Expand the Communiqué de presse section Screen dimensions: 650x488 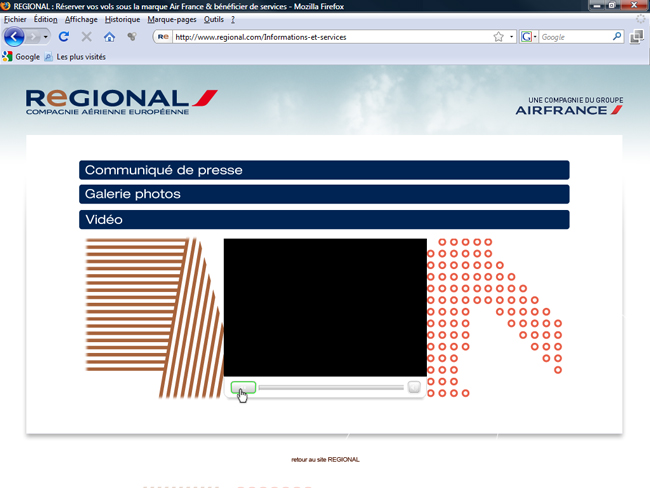click(x=324, y=170)
